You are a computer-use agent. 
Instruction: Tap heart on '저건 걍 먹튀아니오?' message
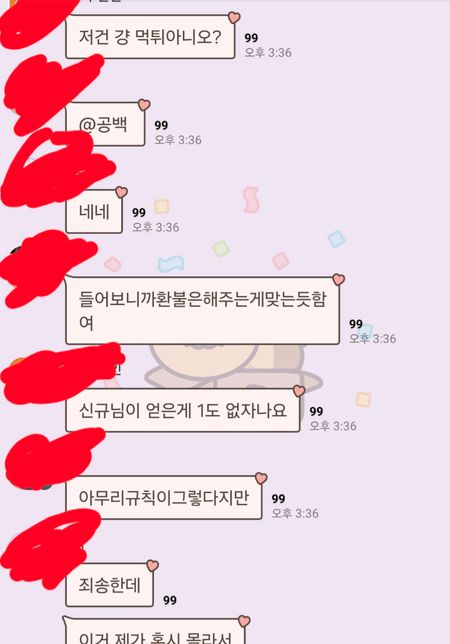point(234,18)
